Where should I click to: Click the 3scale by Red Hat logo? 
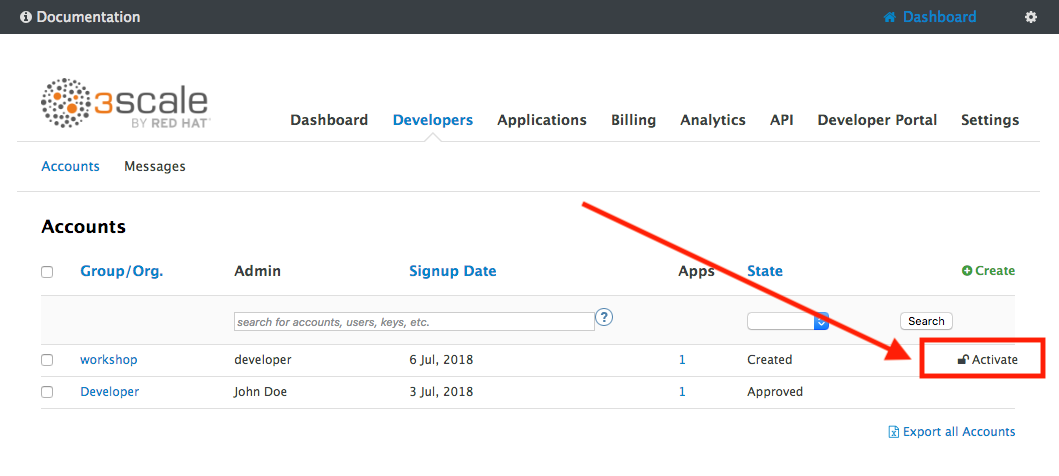point(126,103)
